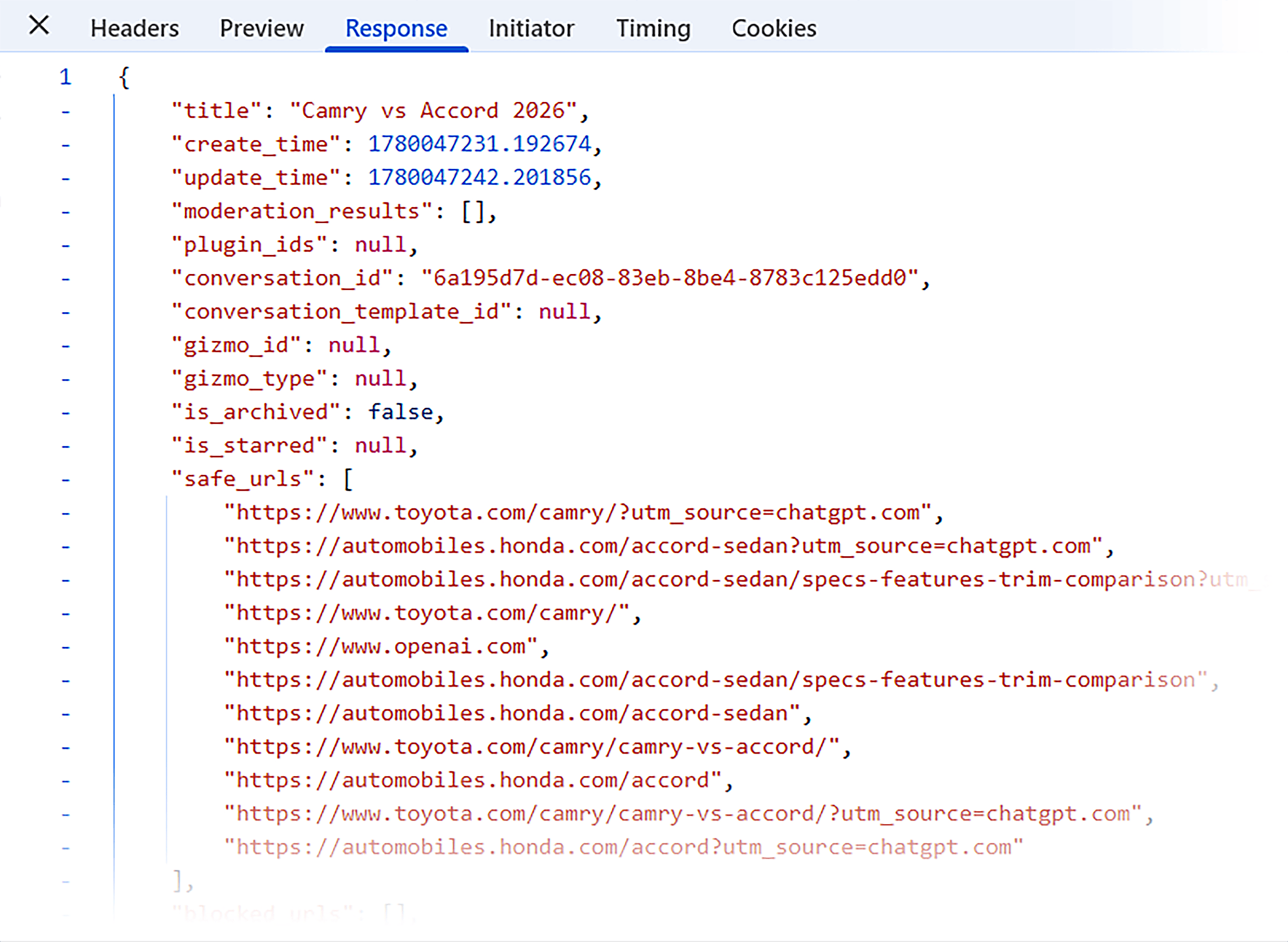The height and width of the screenshot is (942, 1288).
Task: Click the "https://www.openai.com" line
Action: coord(380,647)
